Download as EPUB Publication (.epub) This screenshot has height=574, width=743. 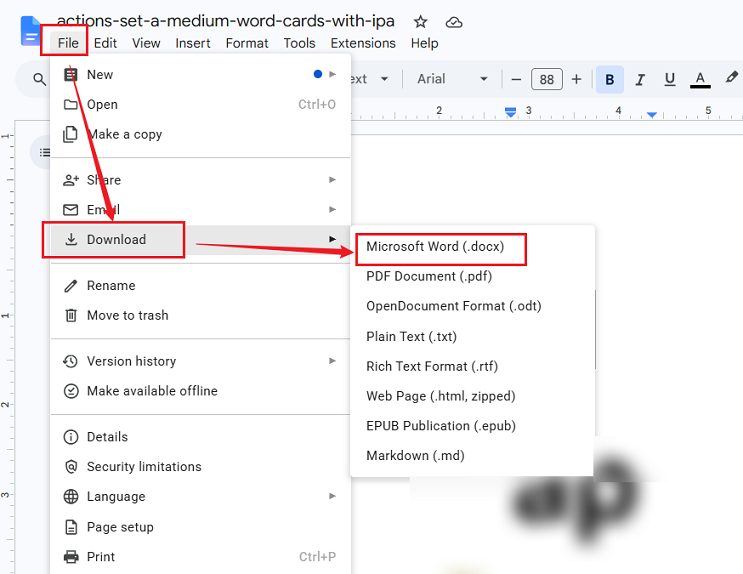coord(472,426)
